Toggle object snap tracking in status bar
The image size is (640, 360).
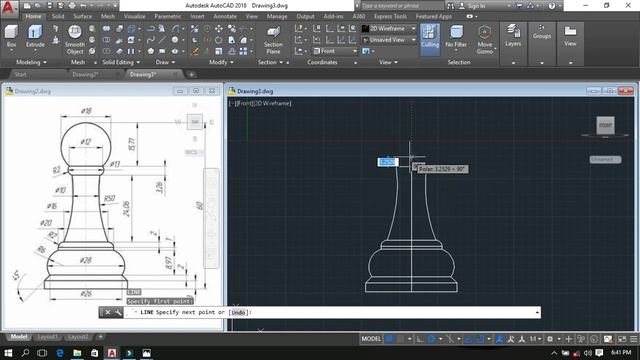coord(469,339)
